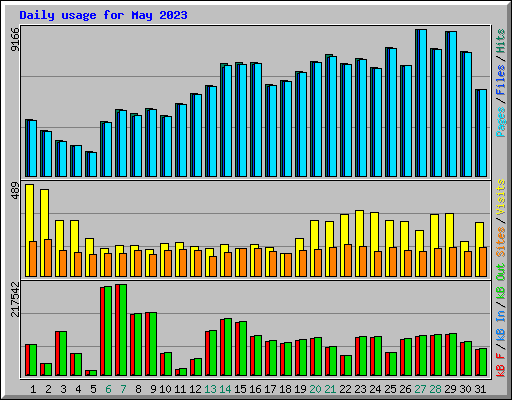The image size is (512, 400).
Task: Select day 11 on the x-axis
Action: tap(180, 389)
